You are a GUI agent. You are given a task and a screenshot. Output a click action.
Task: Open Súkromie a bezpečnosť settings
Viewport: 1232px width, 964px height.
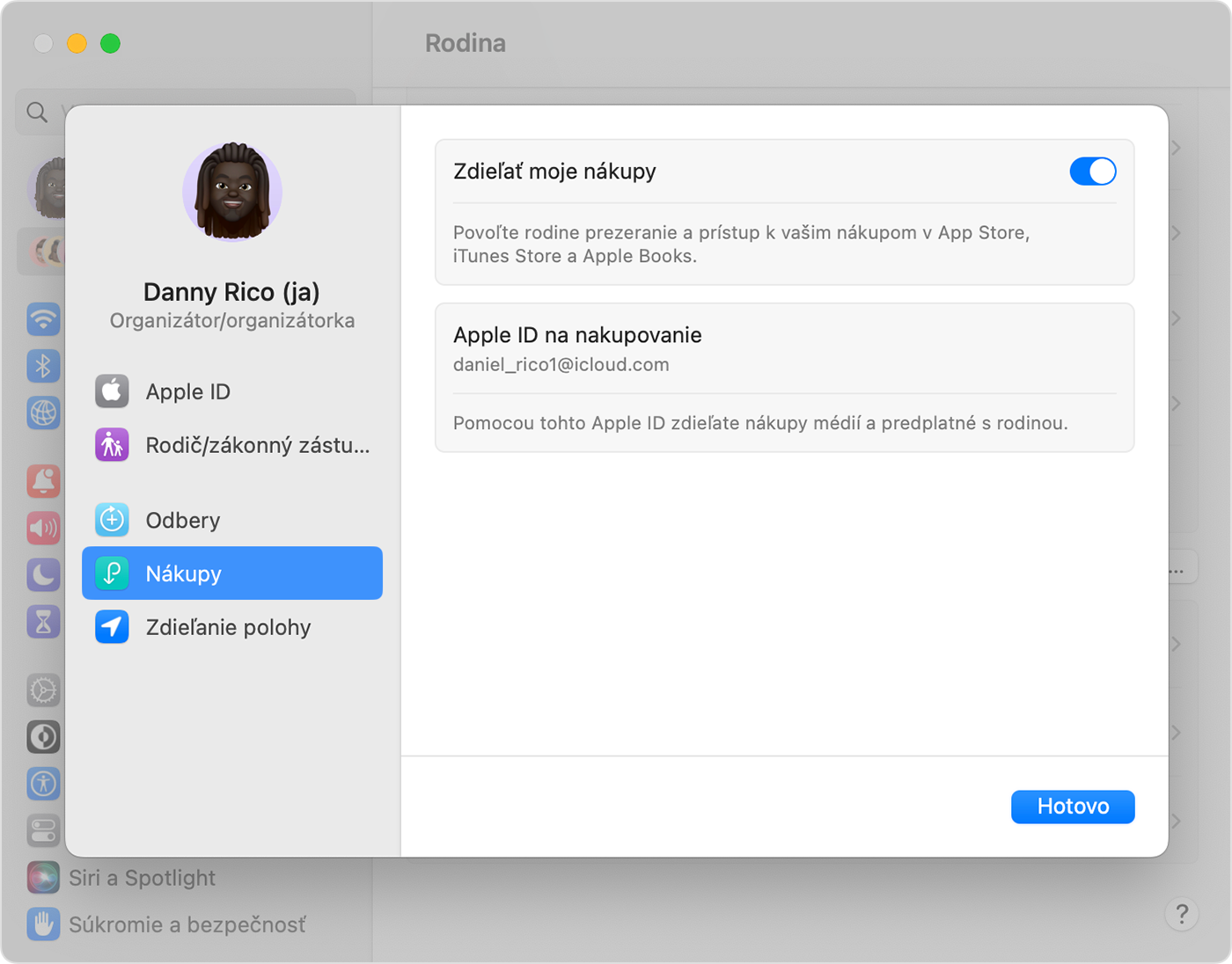[187, 924]
